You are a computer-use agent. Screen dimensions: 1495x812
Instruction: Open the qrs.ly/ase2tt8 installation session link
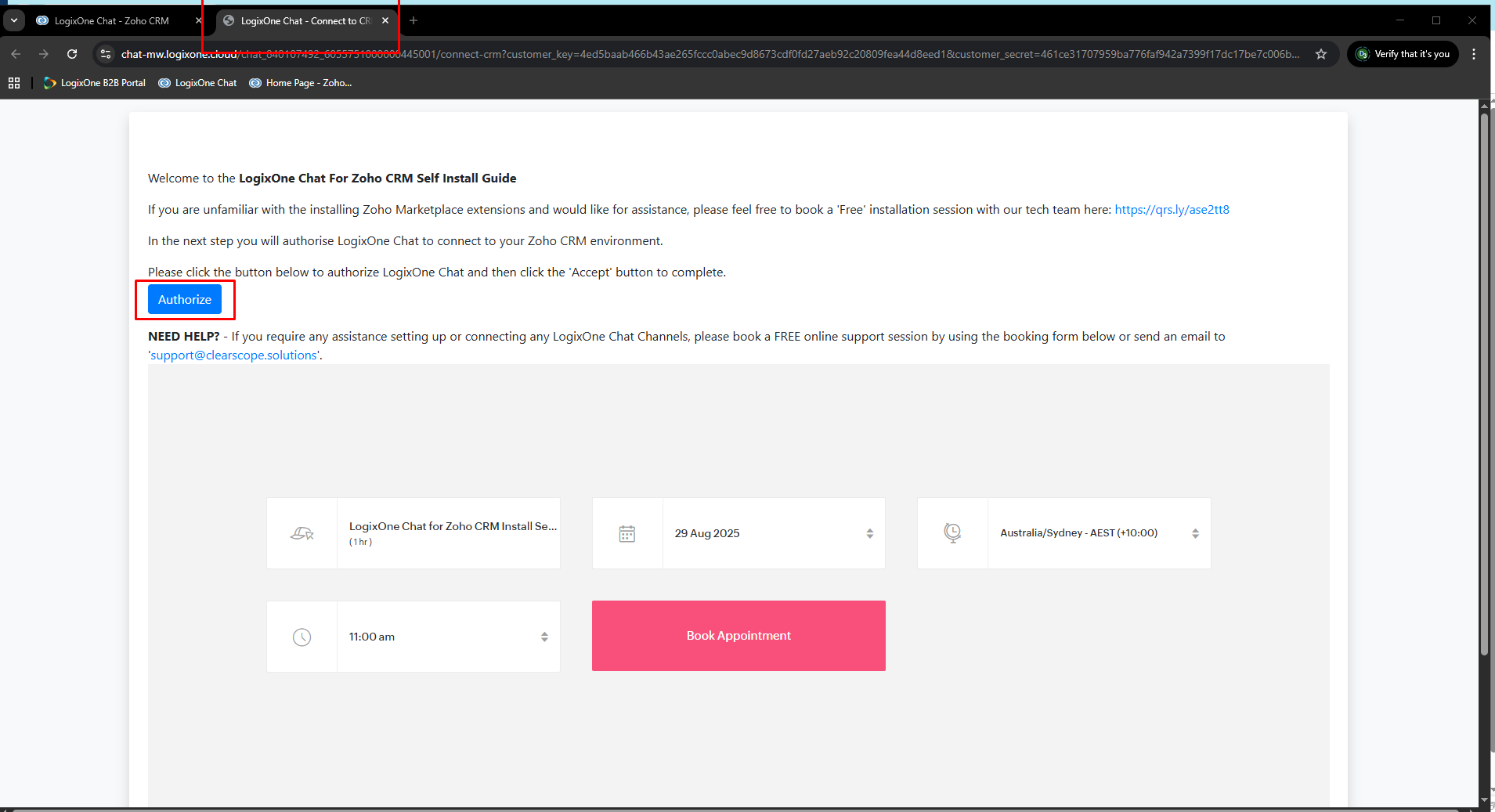click(1172, 210)
